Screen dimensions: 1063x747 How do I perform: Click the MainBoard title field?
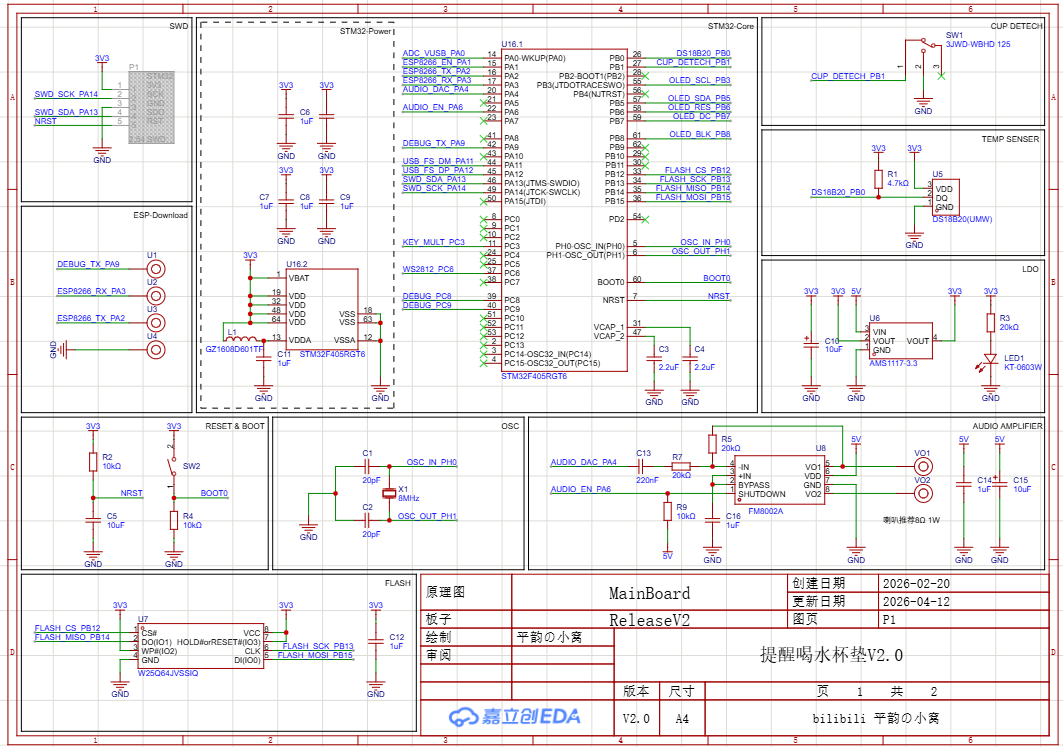pos(649,593)
